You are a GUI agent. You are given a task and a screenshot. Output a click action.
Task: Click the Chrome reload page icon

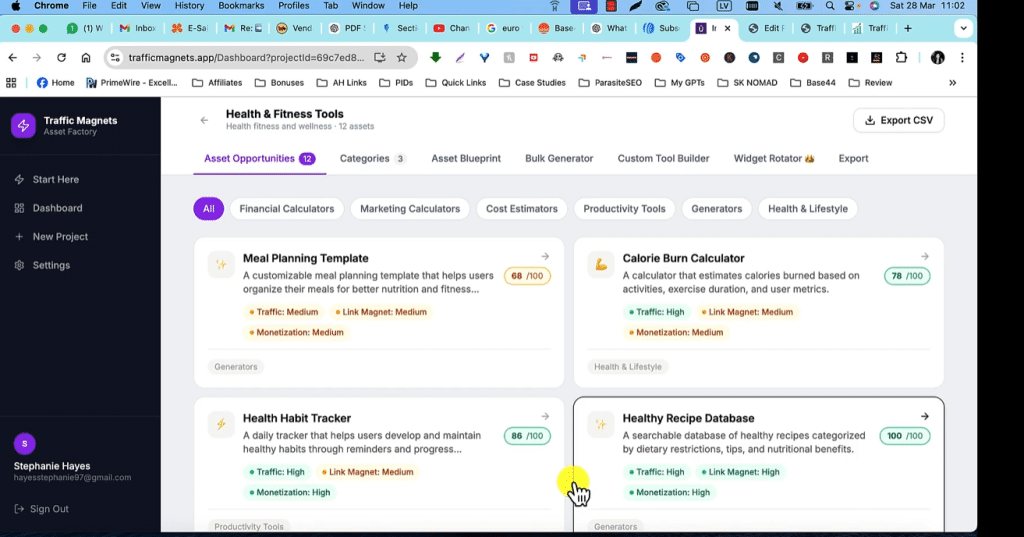(x=62, y=57)
